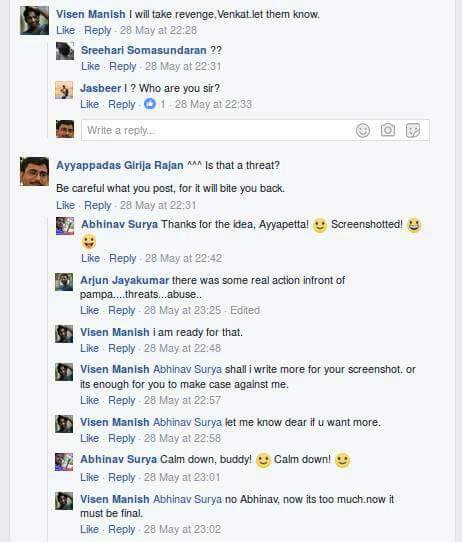The width and height of the screenshot is (462, 542).
Task: Open Ayyappadas Girija Rajan's avatar
Action: coord(34,171)
